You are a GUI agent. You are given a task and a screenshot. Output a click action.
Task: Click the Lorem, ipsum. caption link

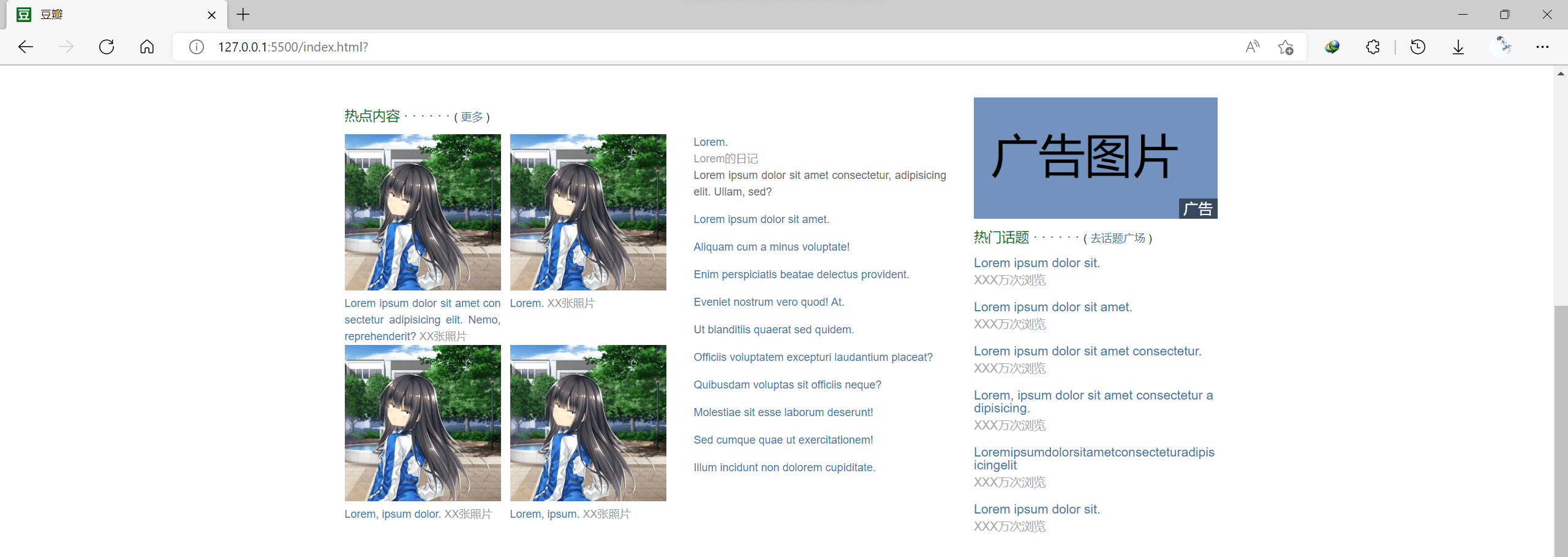coord(545,513)
